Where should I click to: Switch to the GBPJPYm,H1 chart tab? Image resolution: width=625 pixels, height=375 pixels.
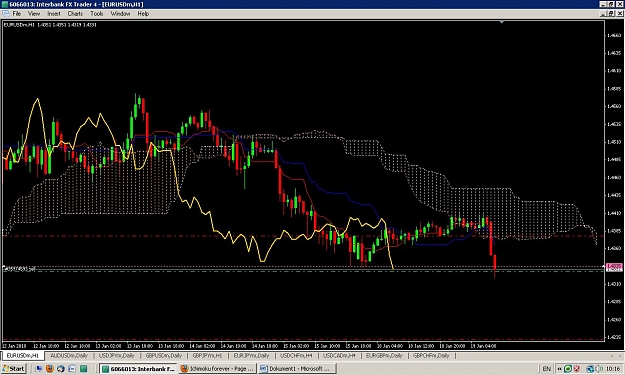[x=208, y=355]
